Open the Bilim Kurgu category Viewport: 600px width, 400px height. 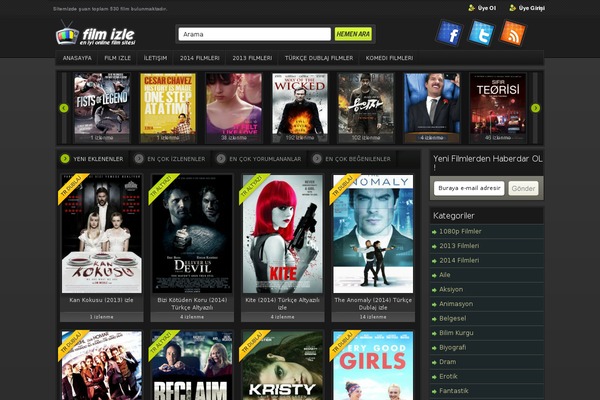tap(487, 333)
